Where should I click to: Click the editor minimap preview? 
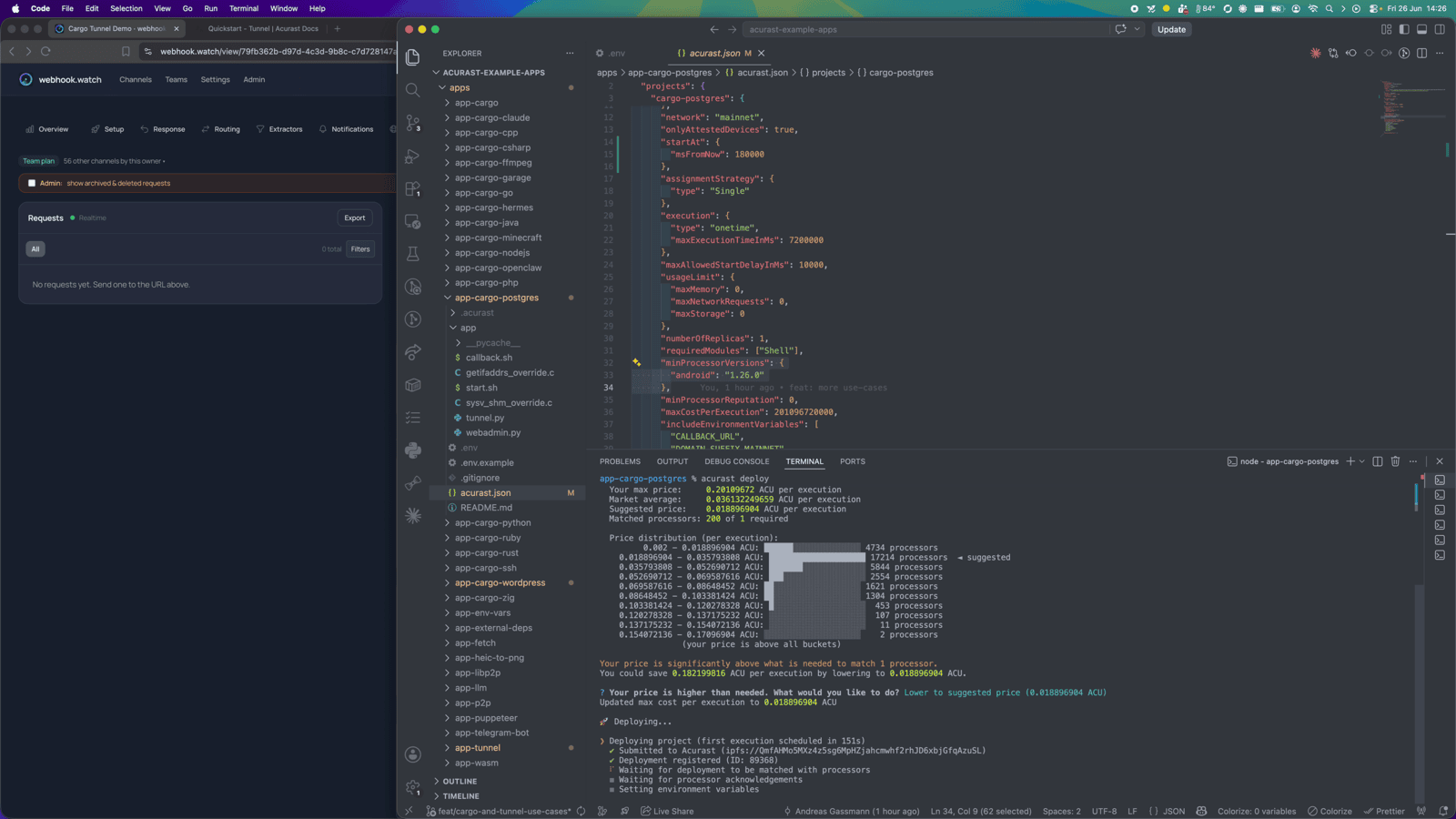pyautogui.click(x=1411, y=106)
